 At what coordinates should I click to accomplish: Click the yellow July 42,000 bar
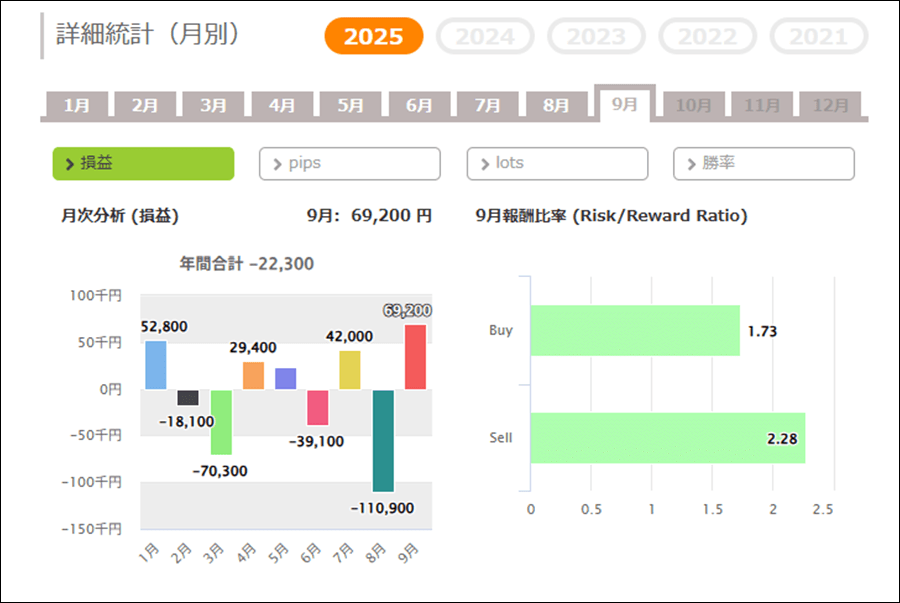pyautogui.click(x=350, y=370)
